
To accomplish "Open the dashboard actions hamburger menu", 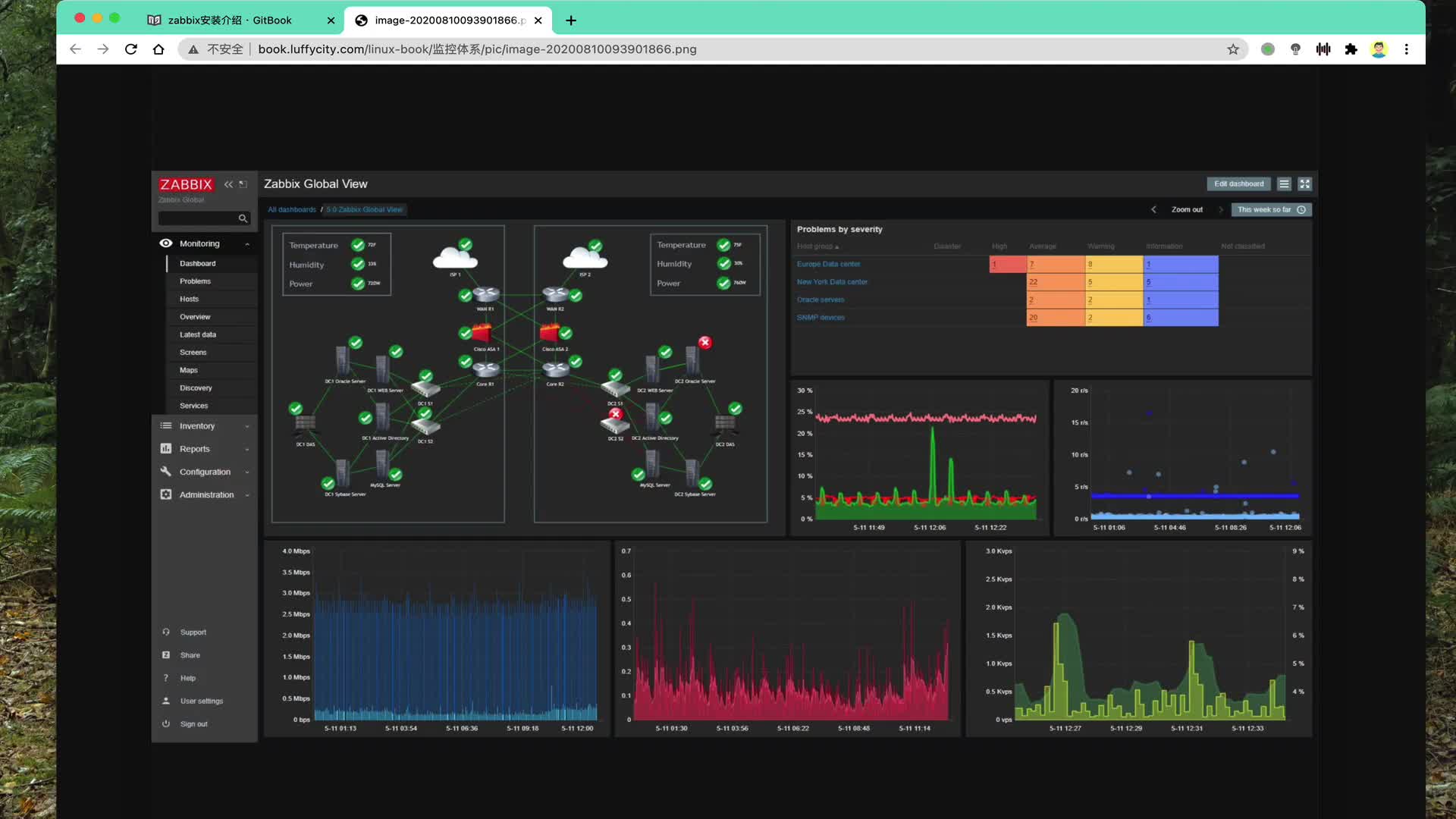I will [1284, 184].
